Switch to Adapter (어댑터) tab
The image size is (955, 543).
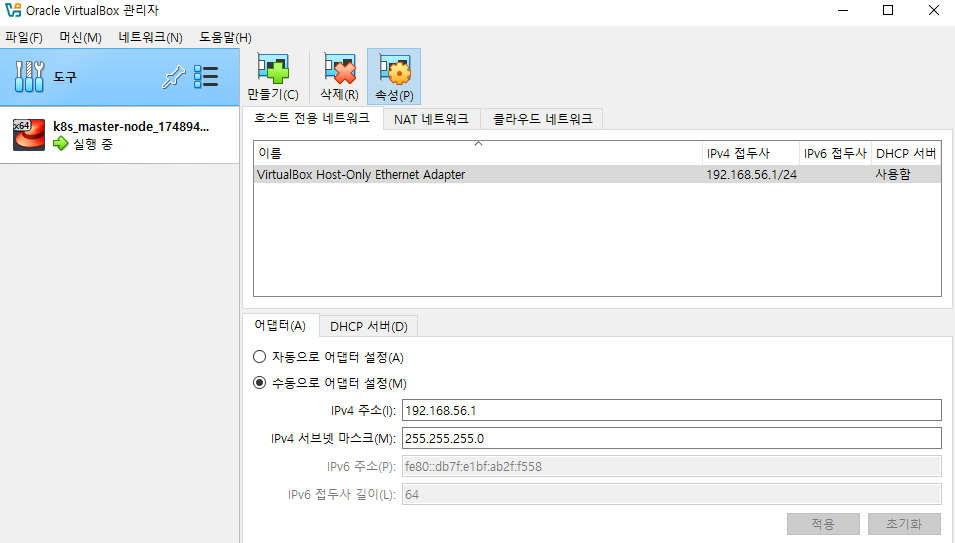[x=280, y=326]
